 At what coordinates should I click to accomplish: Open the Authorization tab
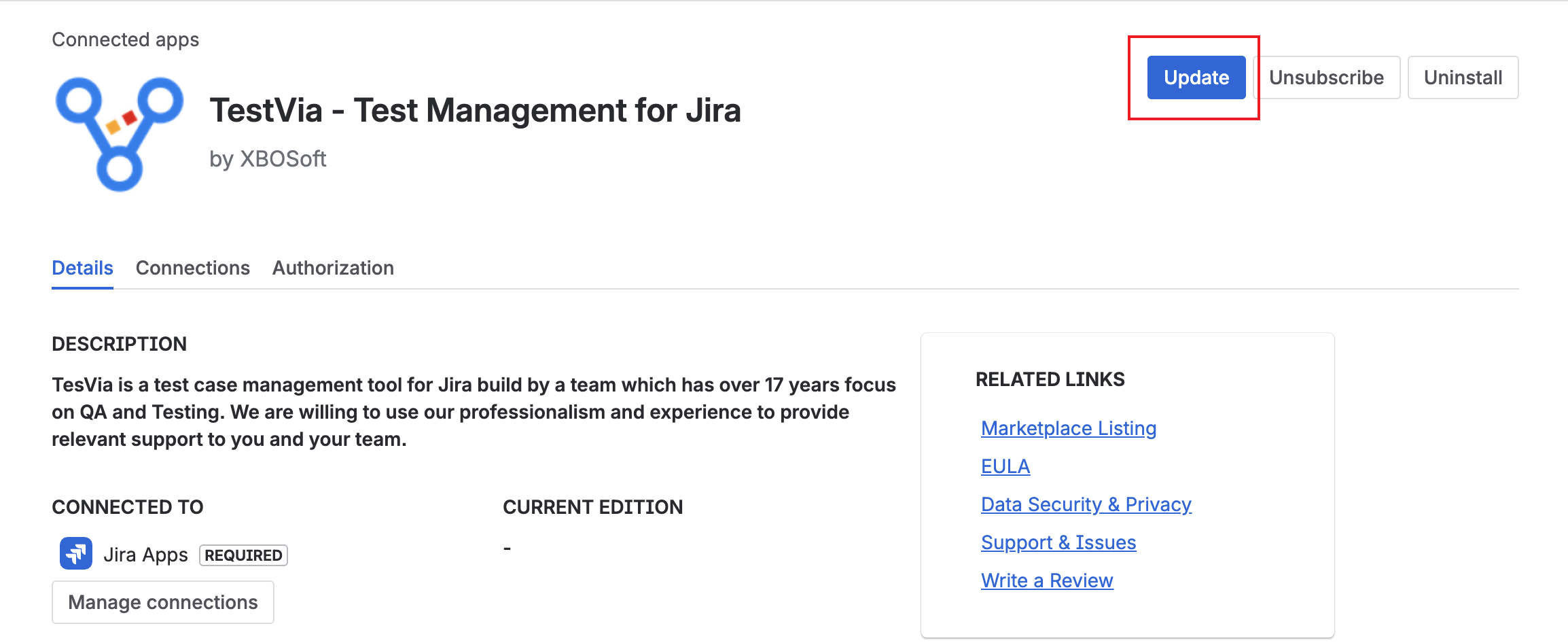tap(333, 268)
